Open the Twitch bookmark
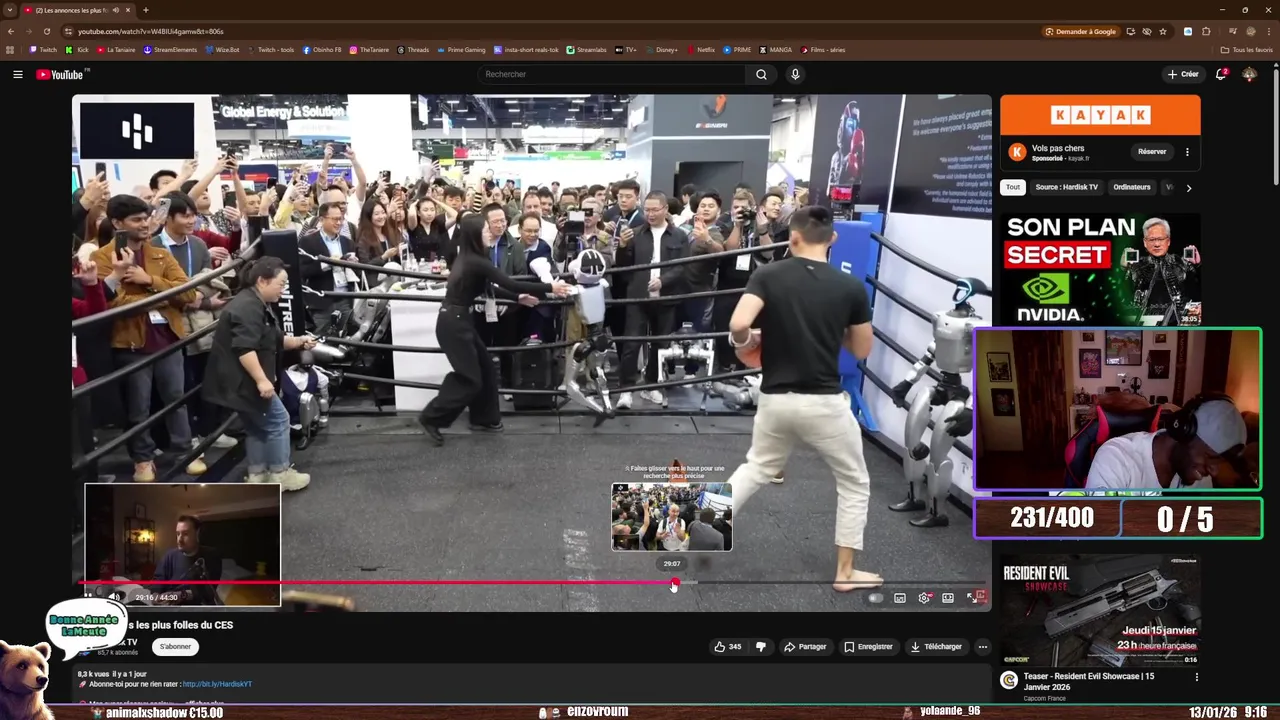Screen dimensions: 1280x720 click(43, 50)
